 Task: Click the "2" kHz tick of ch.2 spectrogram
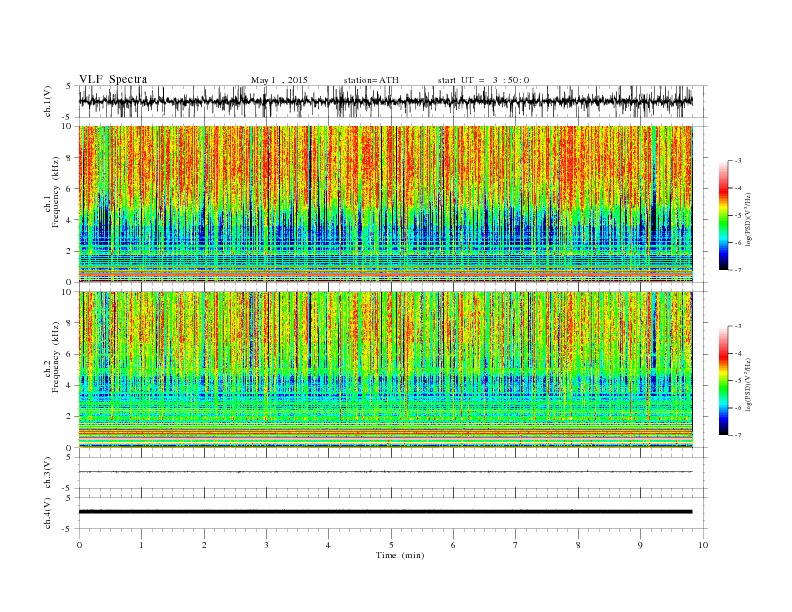[69, 417]
